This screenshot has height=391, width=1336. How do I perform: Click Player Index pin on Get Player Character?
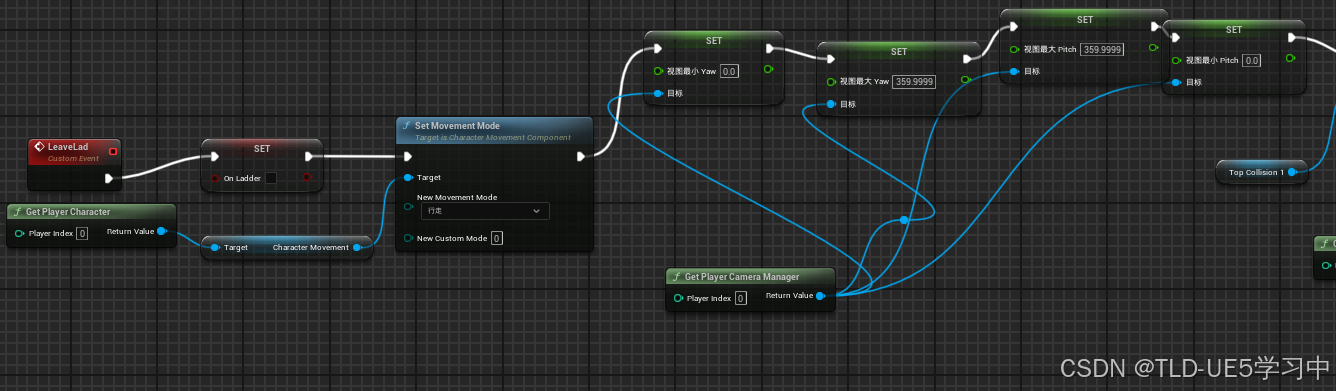pos(20,234)
